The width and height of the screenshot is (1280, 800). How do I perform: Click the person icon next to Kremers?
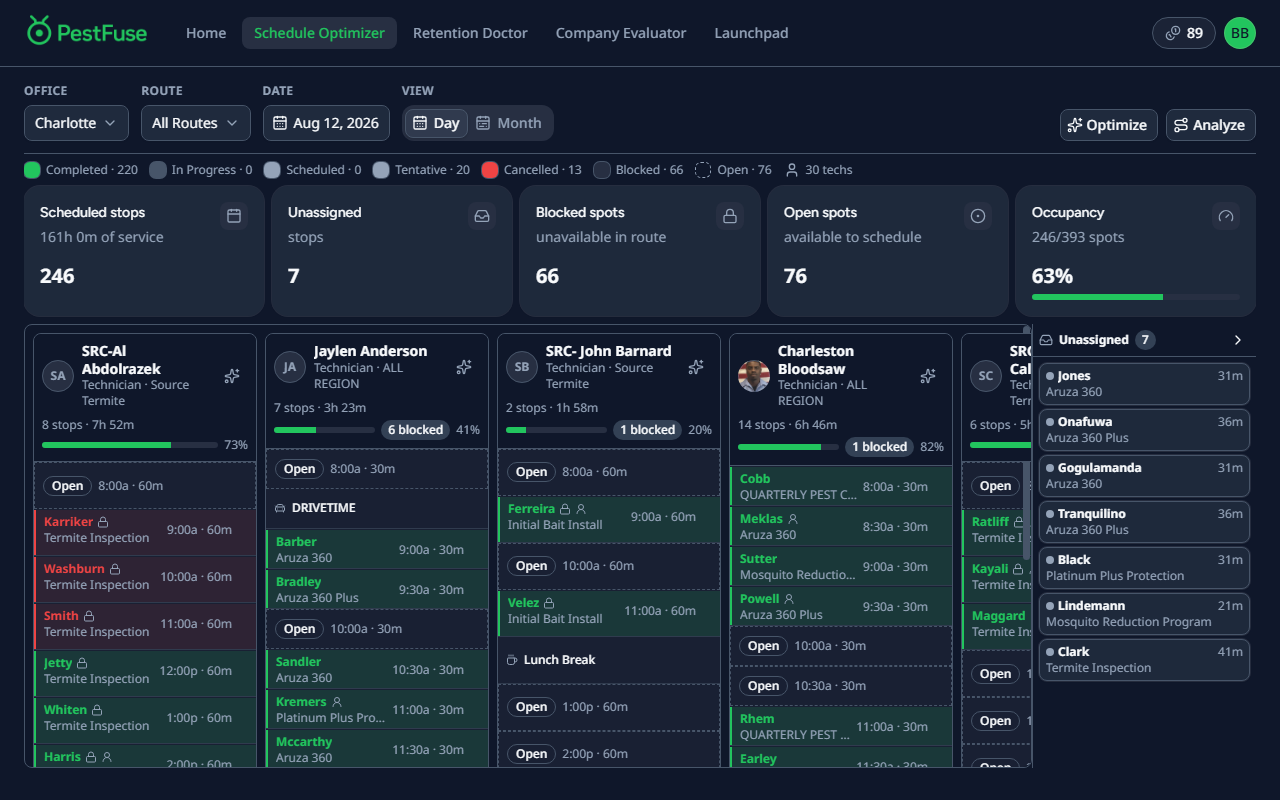(x=337, y=702)
